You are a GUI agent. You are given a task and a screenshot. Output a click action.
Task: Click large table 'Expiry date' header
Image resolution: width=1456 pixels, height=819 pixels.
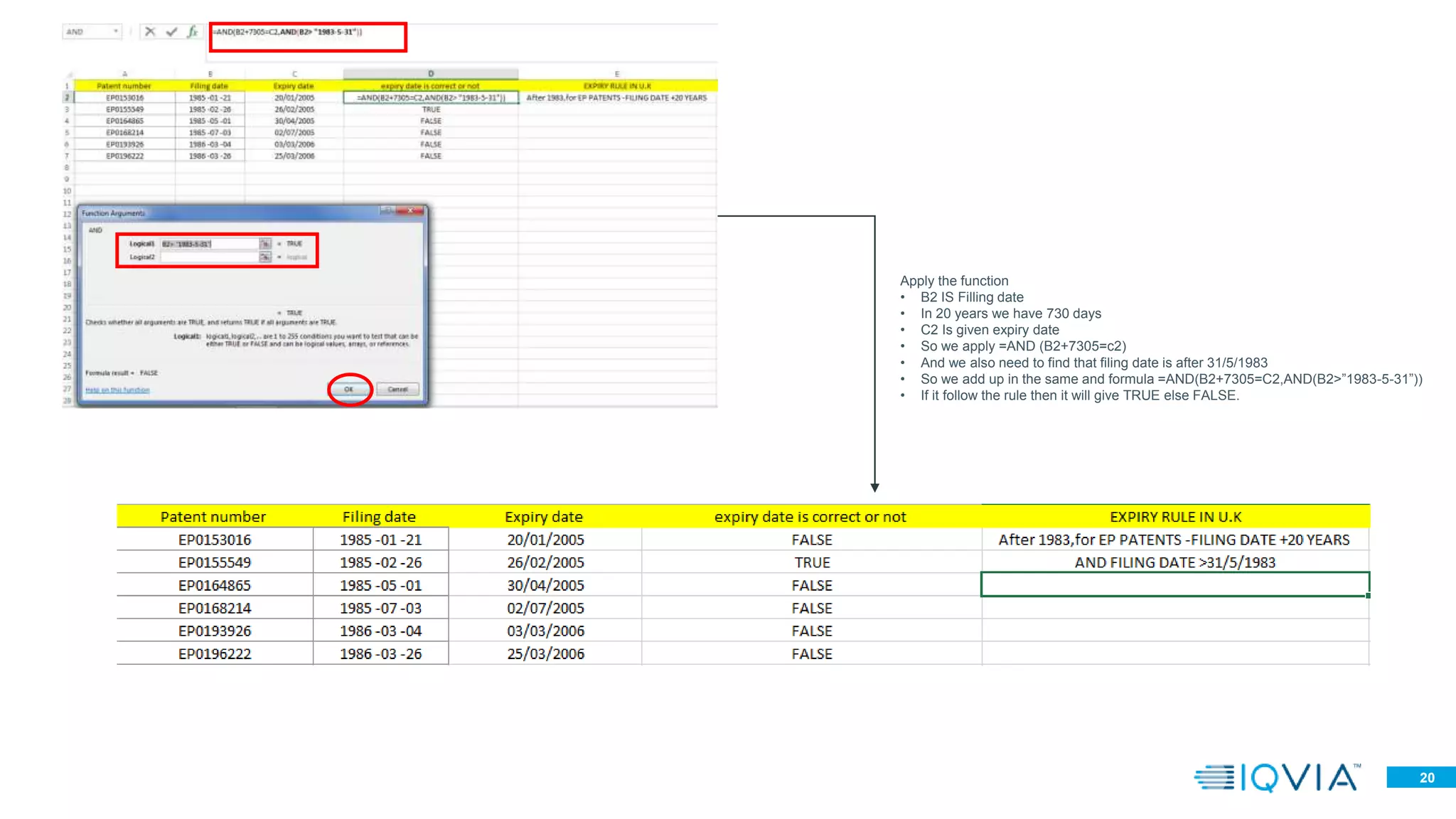pos(544,517)
